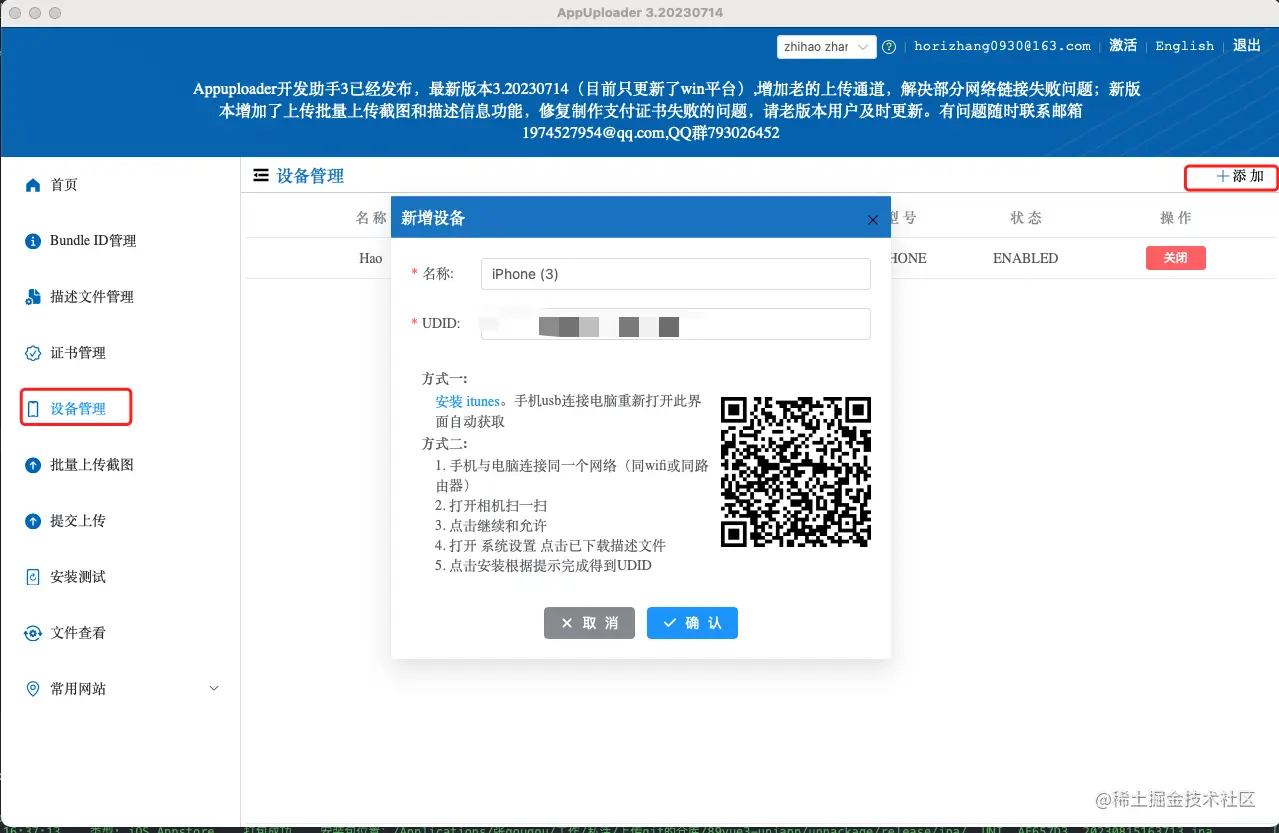The image size is (1279, 833).
Task: Click the 新增设备 dialog title
Action: point(433,218)
